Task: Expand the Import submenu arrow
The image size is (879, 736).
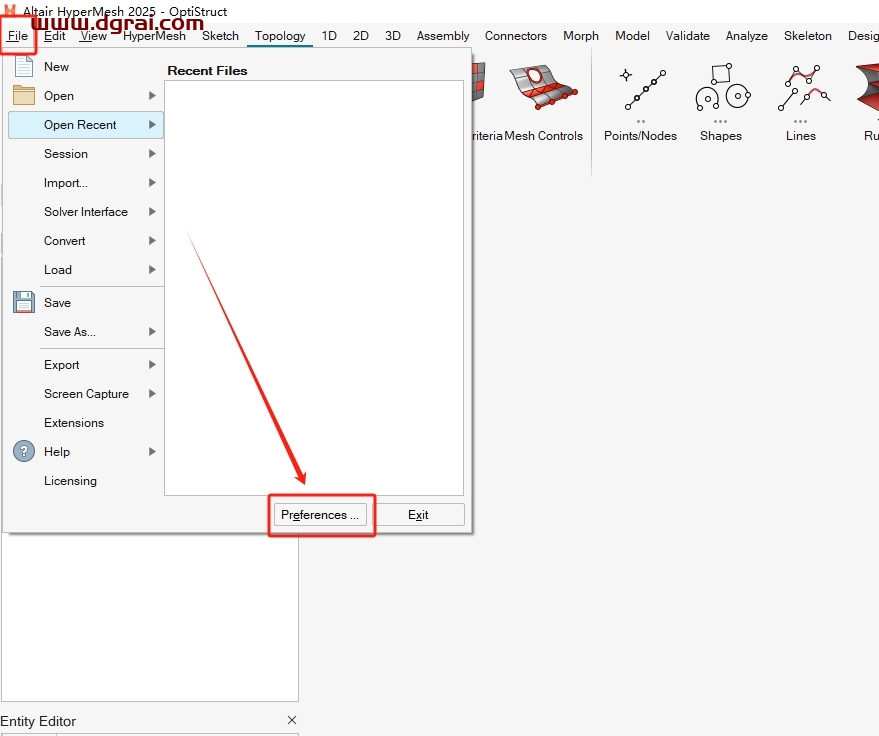Action: coord(152,183)
